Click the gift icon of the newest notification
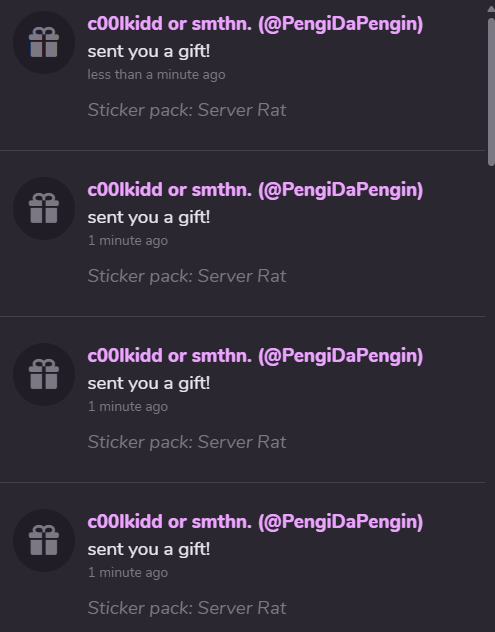This screenshot has height=632, width=495. click(44, 42)
